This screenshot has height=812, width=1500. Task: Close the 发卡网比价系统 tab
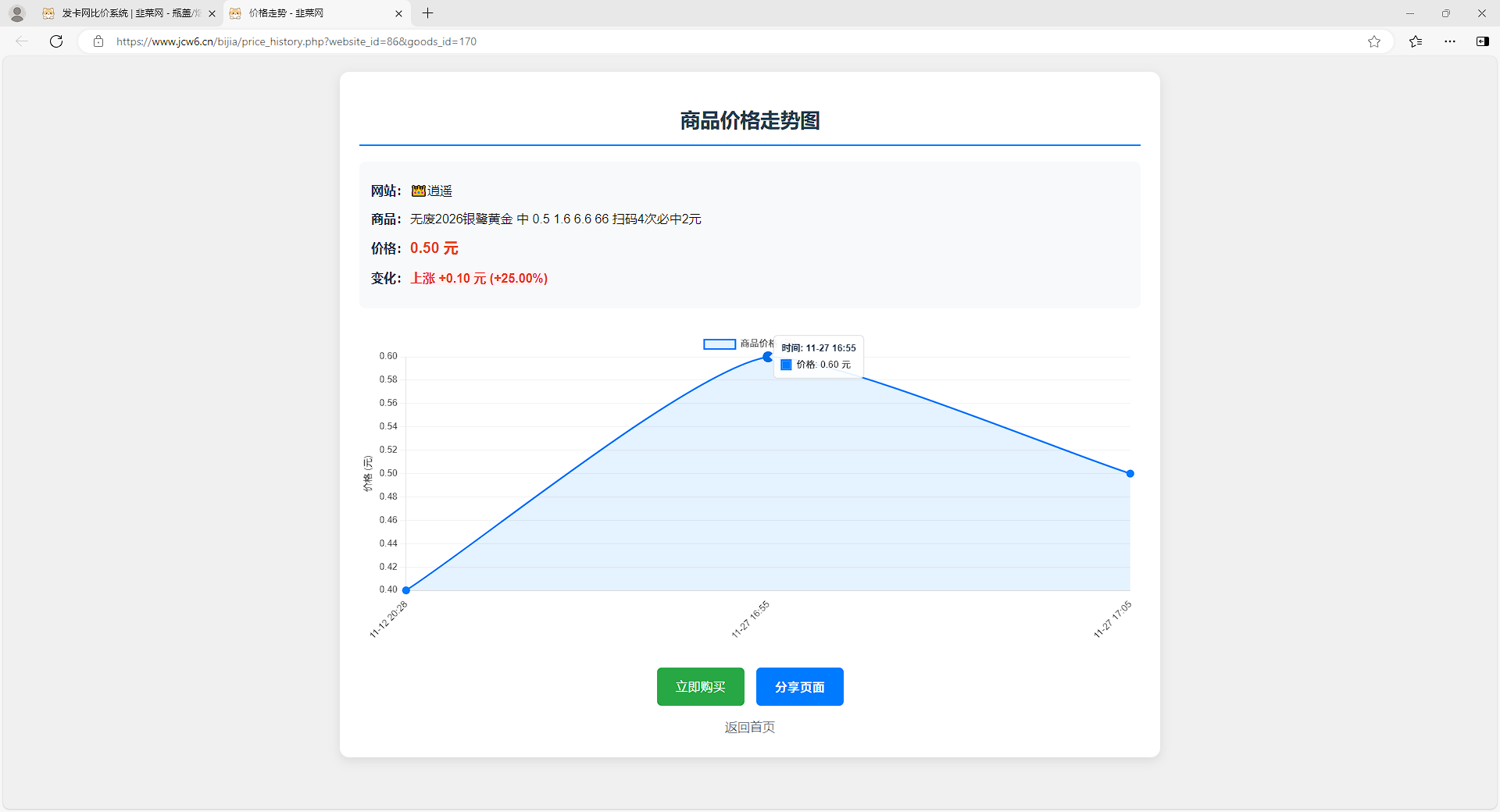(x=212, y=13)
